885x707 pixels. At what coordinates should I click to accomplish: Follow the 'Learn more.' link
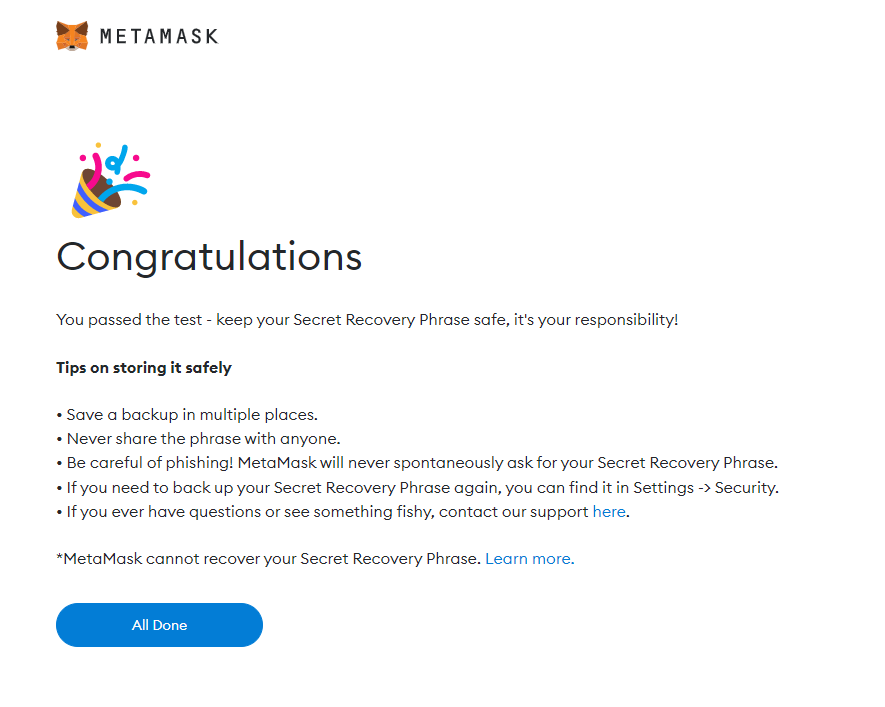[529, 559]
